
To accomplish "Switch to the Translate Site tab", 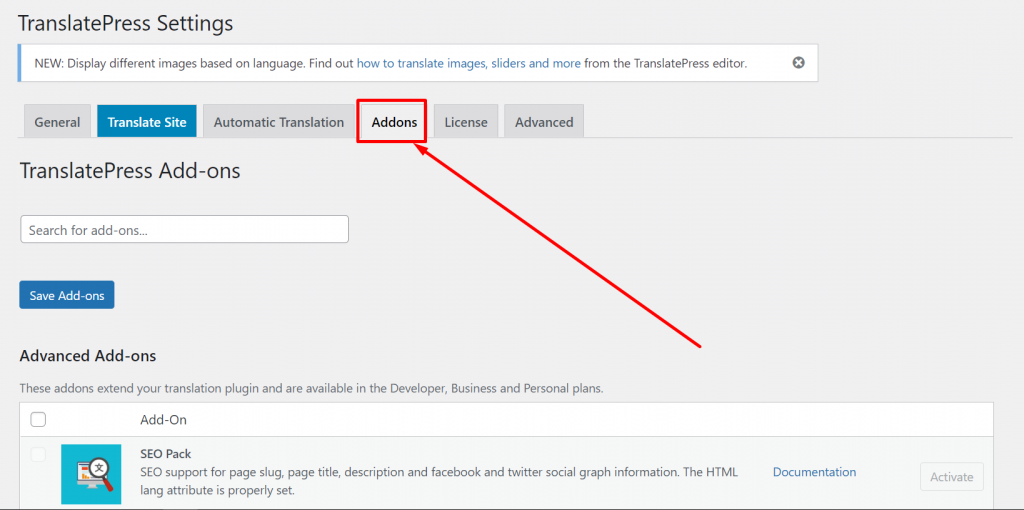I will tap(147, 122).
